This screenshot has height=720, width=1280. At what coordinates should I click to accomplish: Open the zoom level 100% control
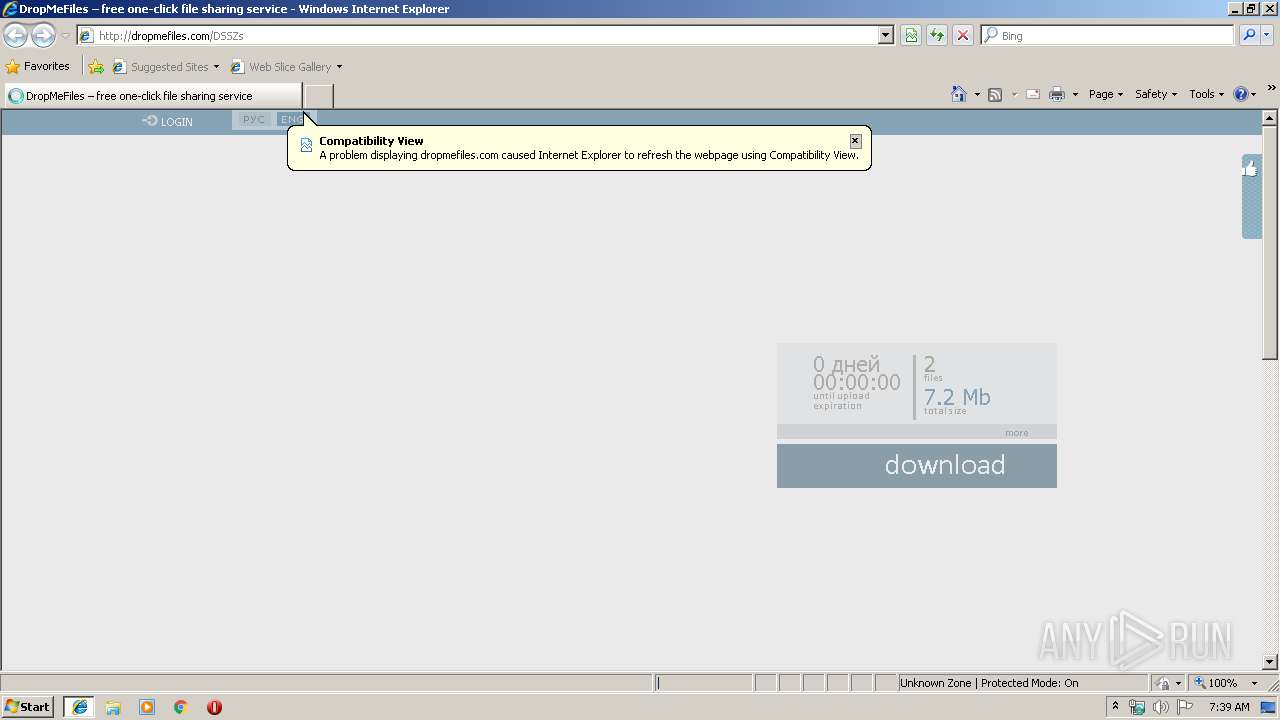coord(1216,683)
